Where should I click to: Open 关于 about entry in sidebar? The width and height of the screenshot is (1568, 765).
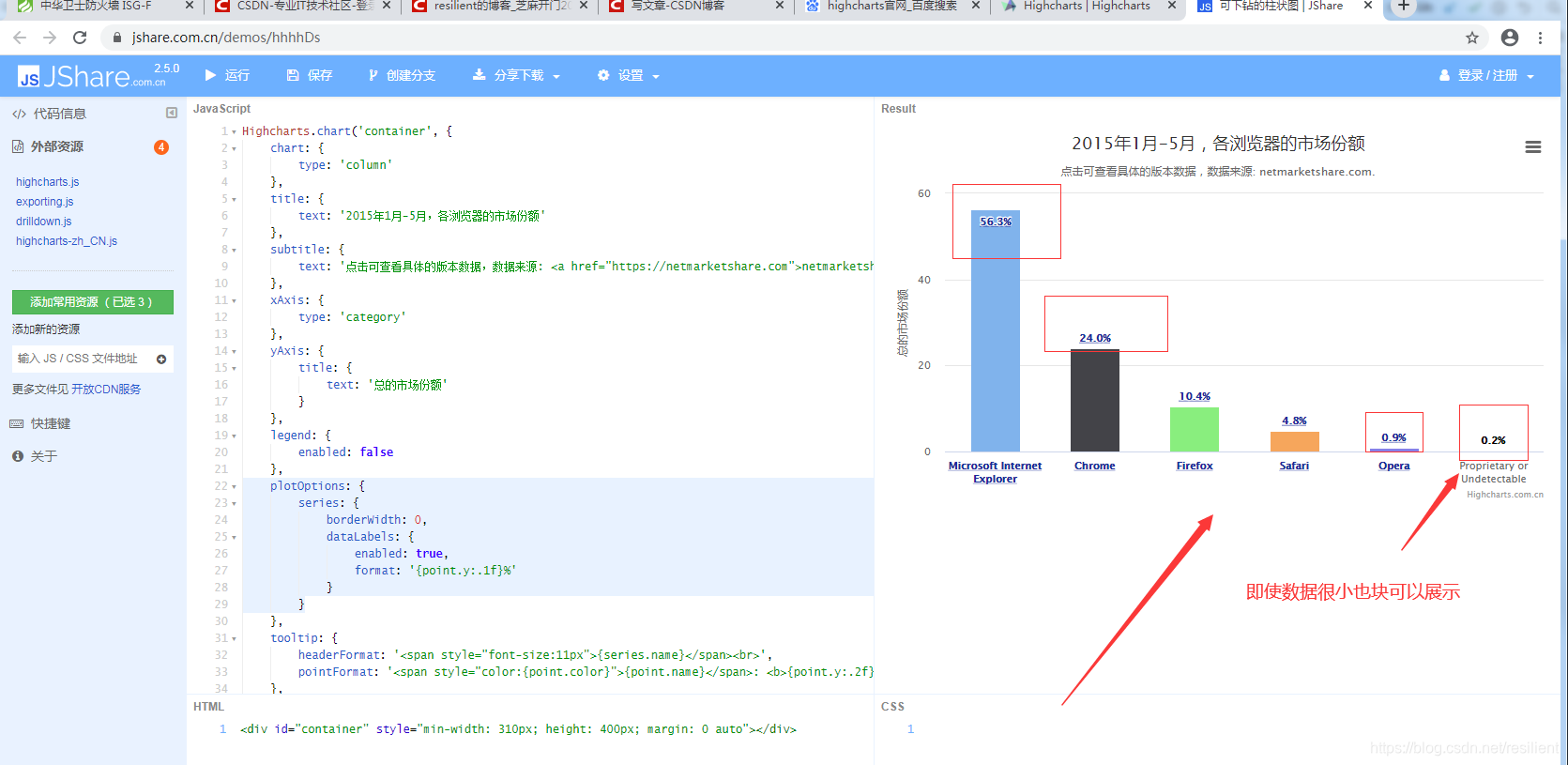pos(35,456)
